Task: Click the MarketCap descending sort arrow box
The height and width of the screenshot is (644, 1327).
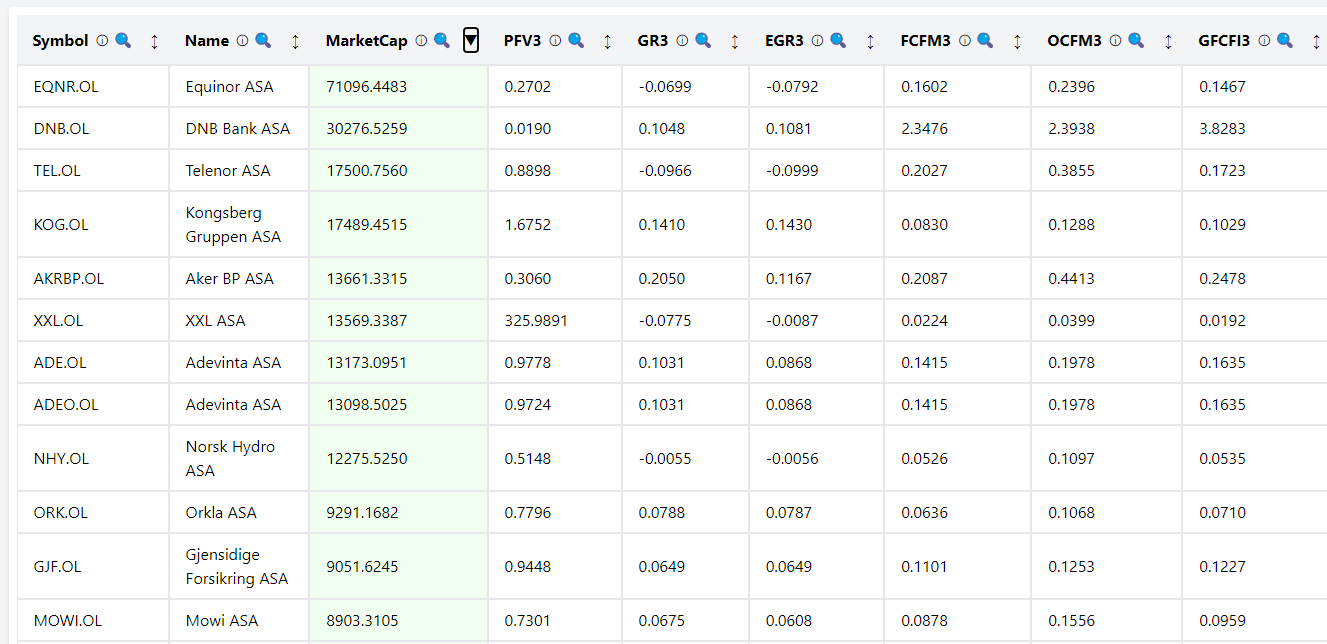Action: tap(471, 41)
